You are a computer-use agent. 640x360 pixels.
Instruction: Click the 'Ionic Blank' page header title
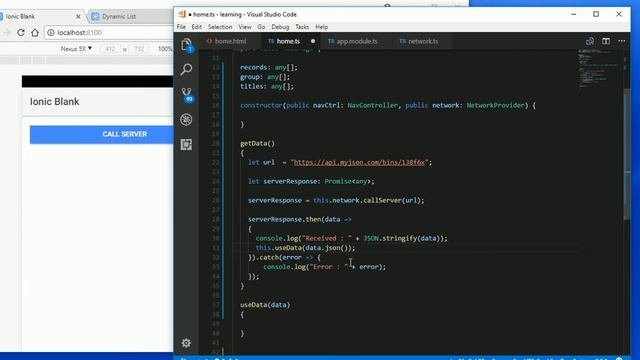point(54,102)
